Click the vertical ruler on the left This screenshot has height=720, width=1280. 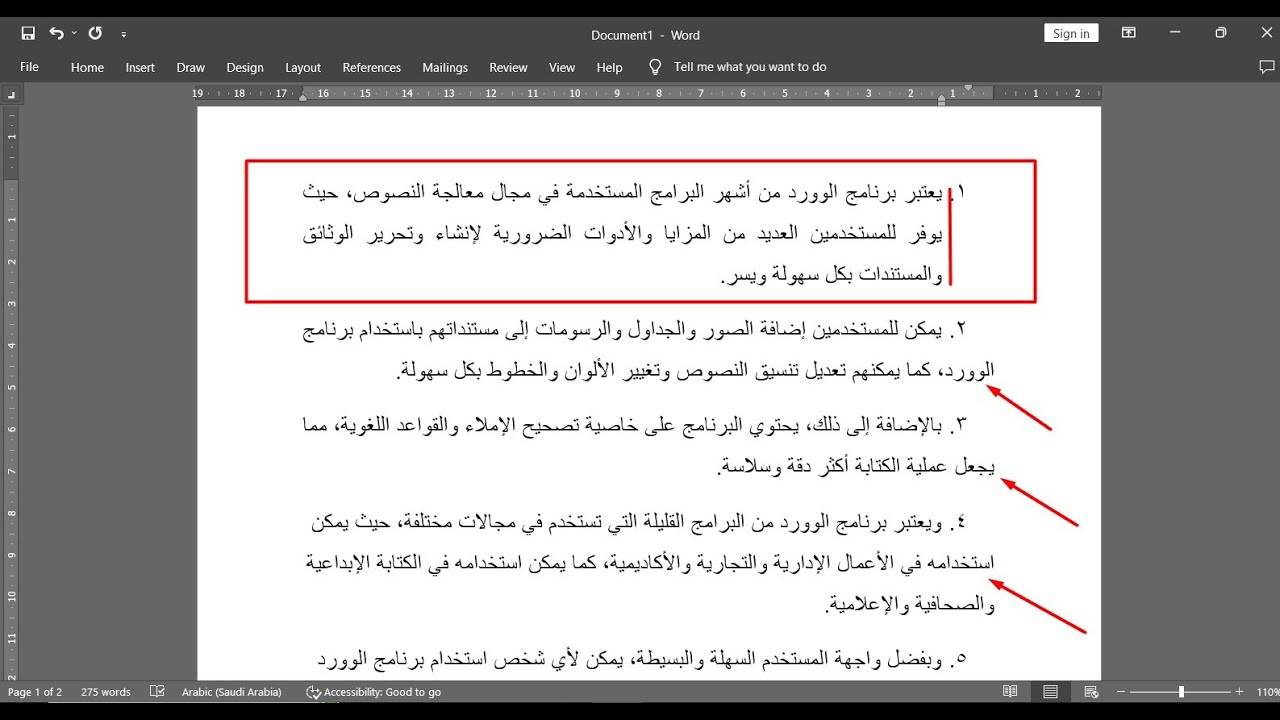pos(11,392)
